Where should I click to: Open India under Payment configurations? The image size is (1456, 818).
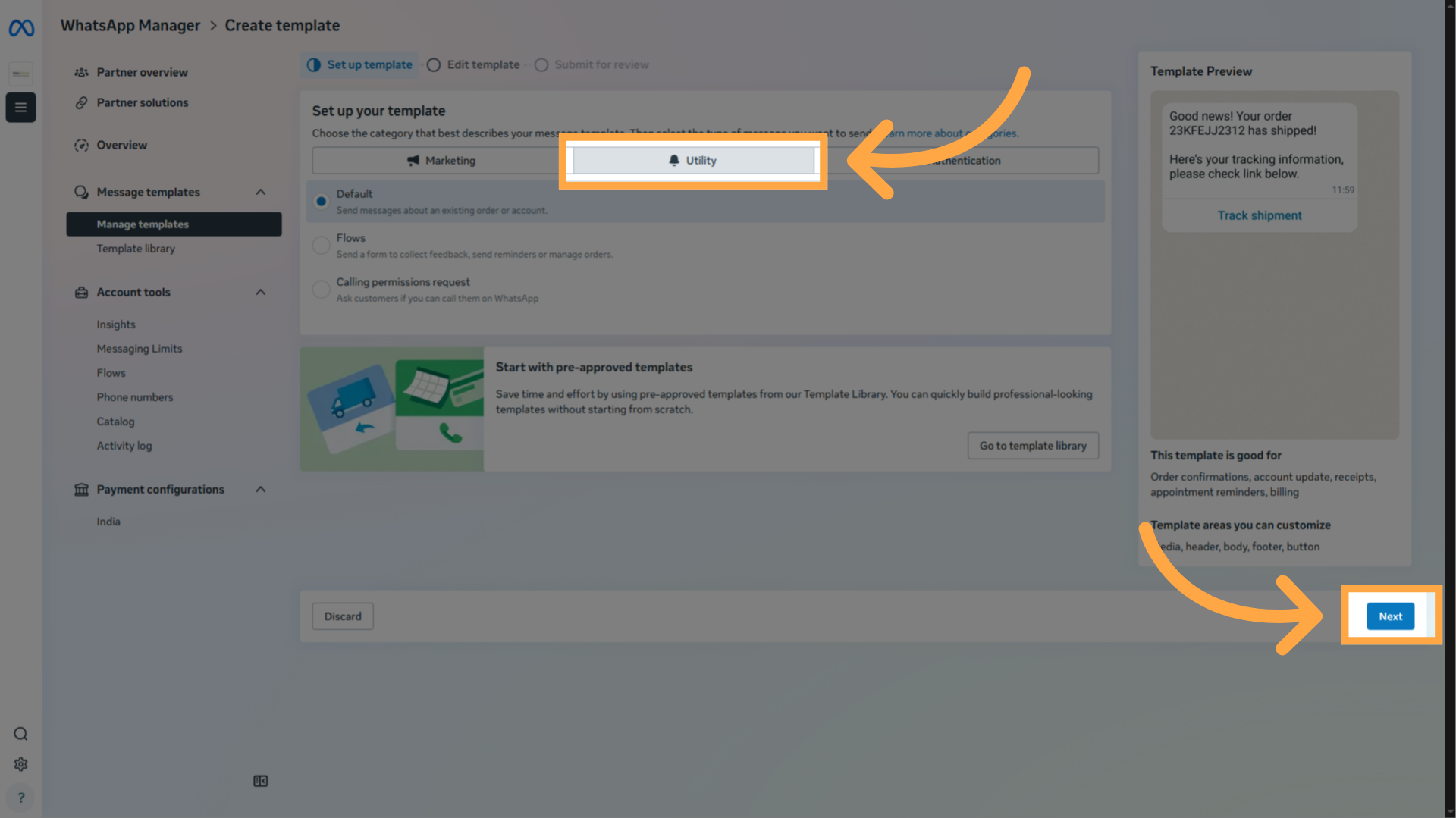tap(108, 522)
